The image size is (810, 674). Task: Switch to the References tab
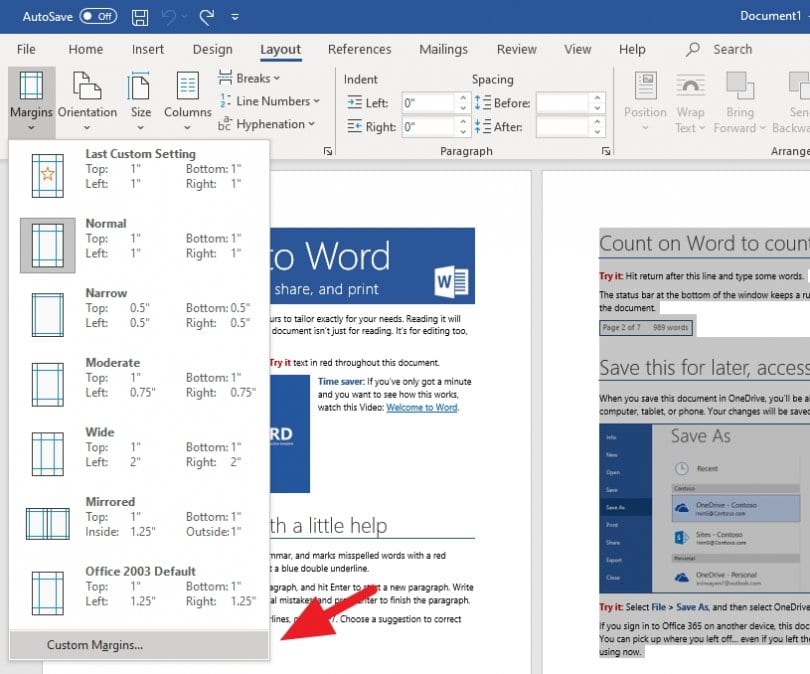(x=359, y=49)
